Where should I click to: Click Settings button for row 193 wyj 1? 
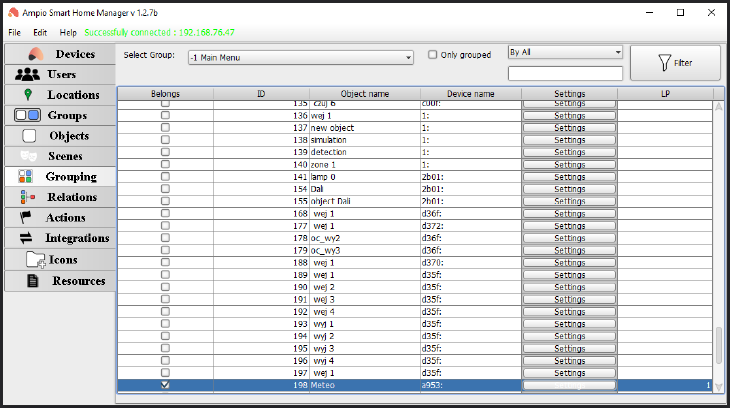pyautogui.click(x=569, y=324)
